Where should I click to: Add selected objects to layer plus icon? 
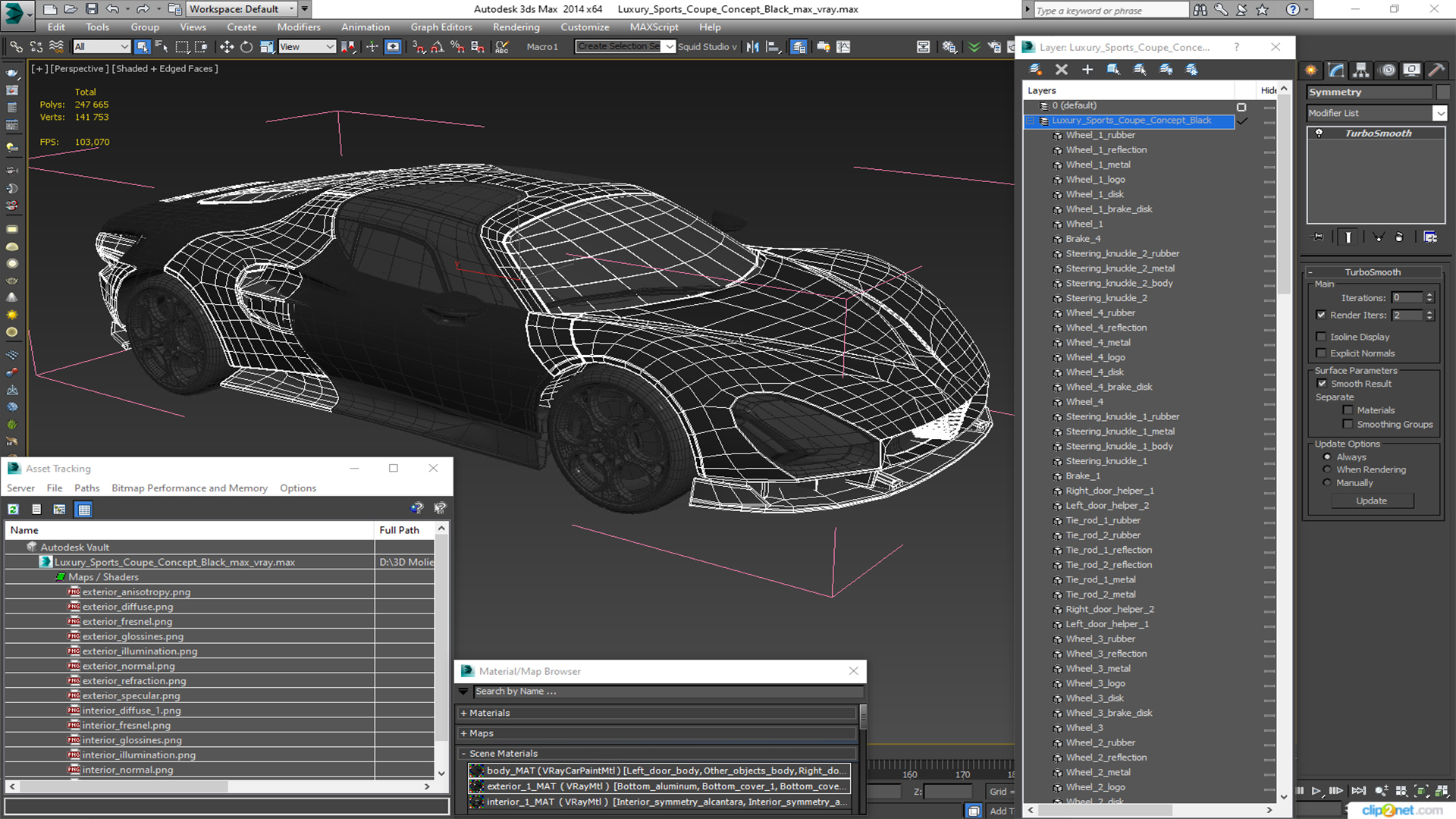pyautogui.click(x=1087, y=70)
